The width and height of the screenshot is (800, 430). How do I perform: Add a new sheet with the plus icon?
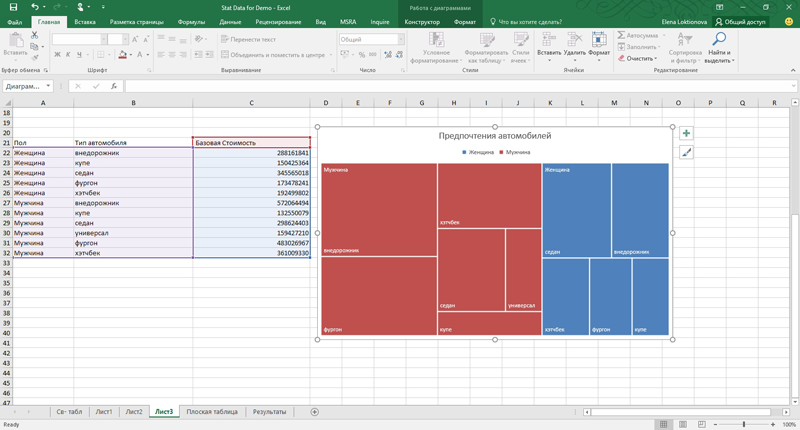pyautogui.click(x=315, y=412)
